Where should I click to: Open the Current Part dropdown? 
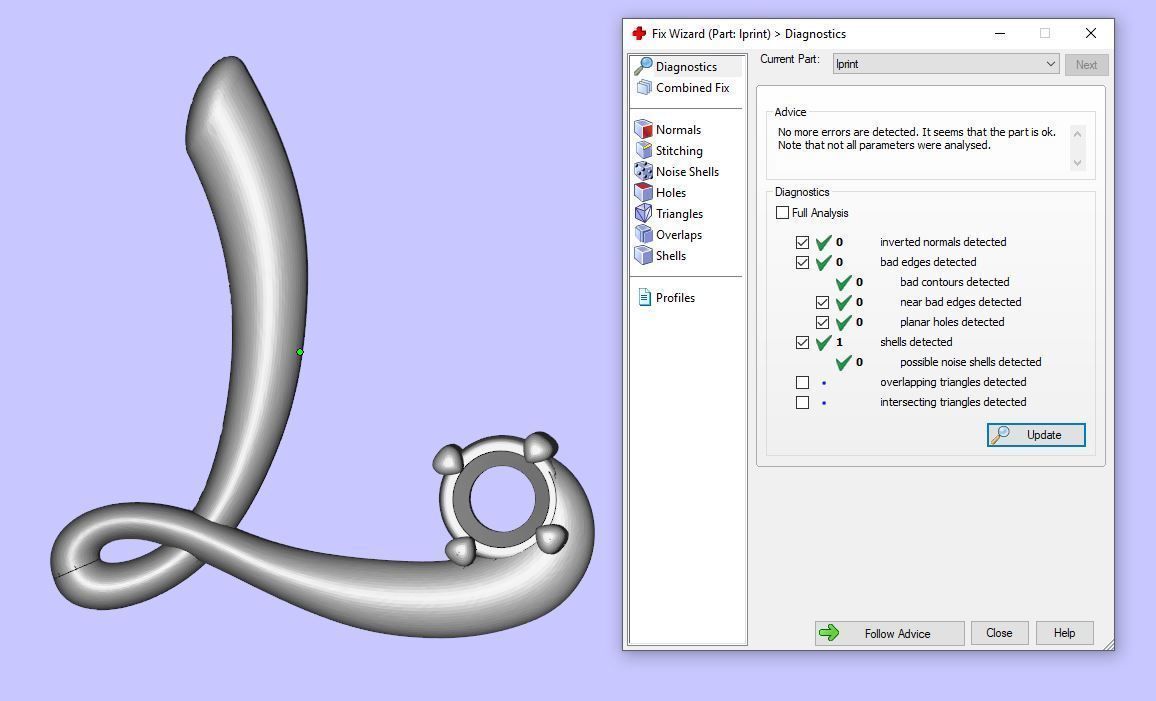pos(946,64)
